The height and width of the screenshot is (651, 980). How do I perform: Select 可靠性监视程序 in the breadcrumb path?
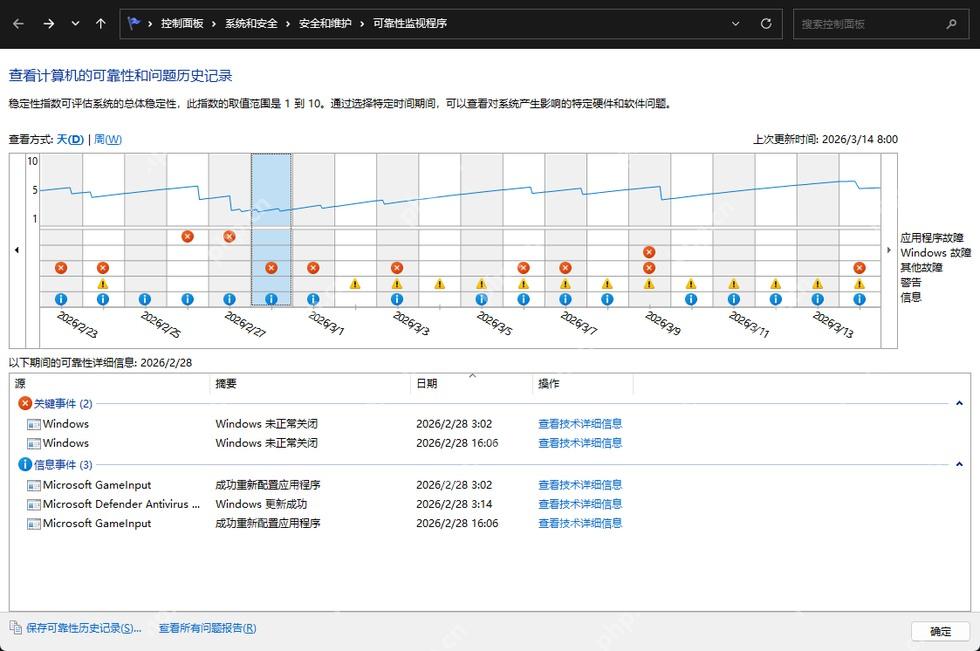tap(410, 23)
